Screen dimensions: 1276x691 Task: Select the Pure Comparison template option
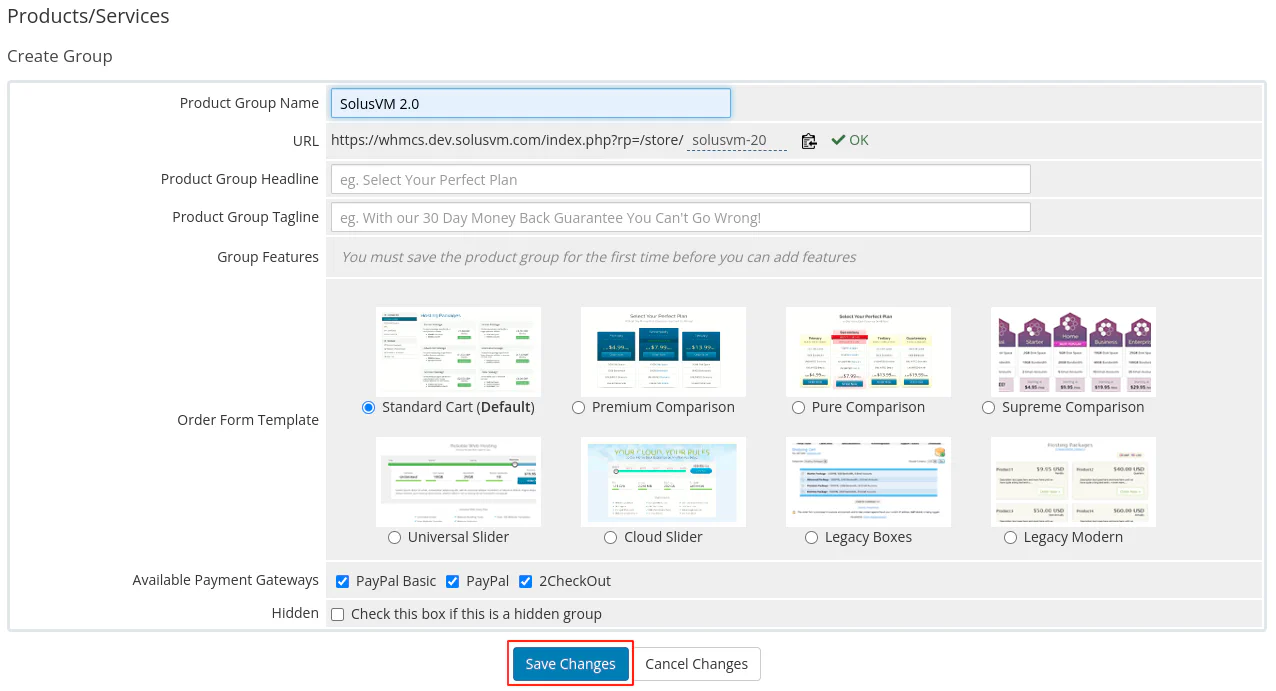click(798, 407)
